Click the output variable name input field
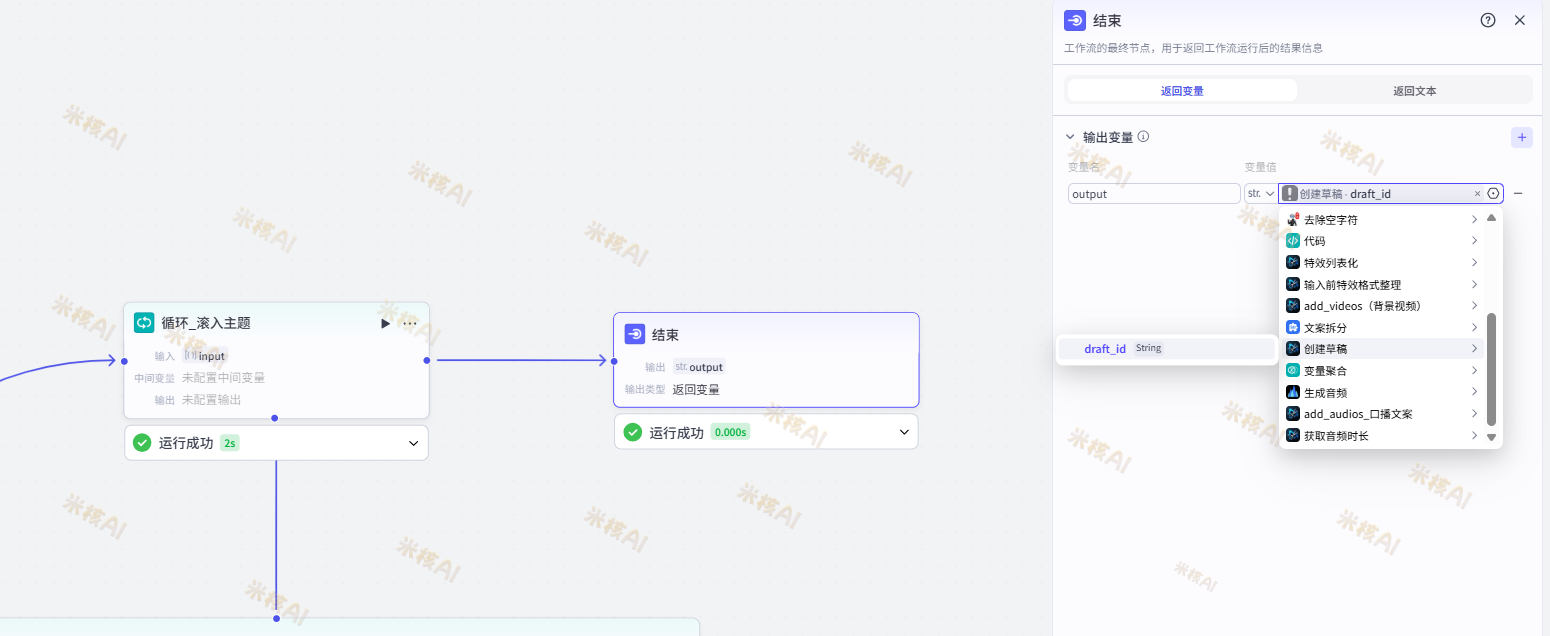 coord(1153,193)
